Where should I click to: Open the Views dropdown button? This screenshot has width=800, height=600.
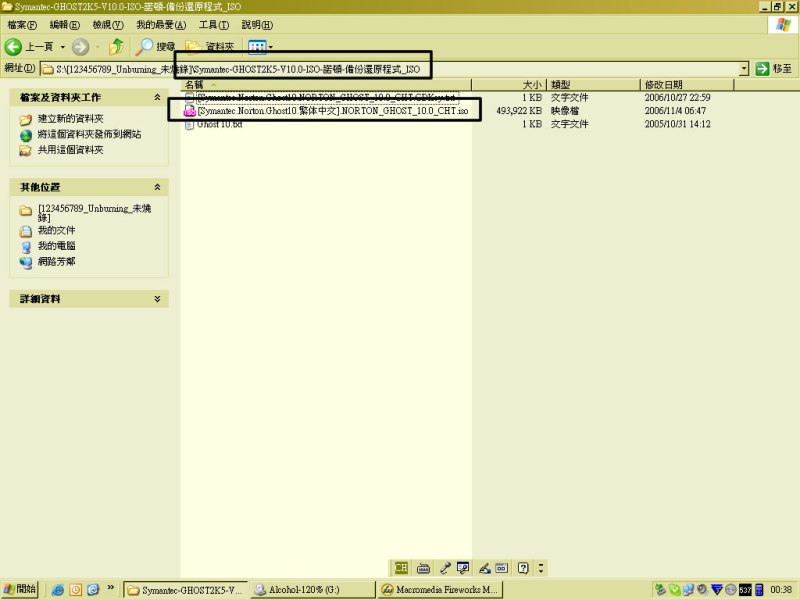(260, 47)
